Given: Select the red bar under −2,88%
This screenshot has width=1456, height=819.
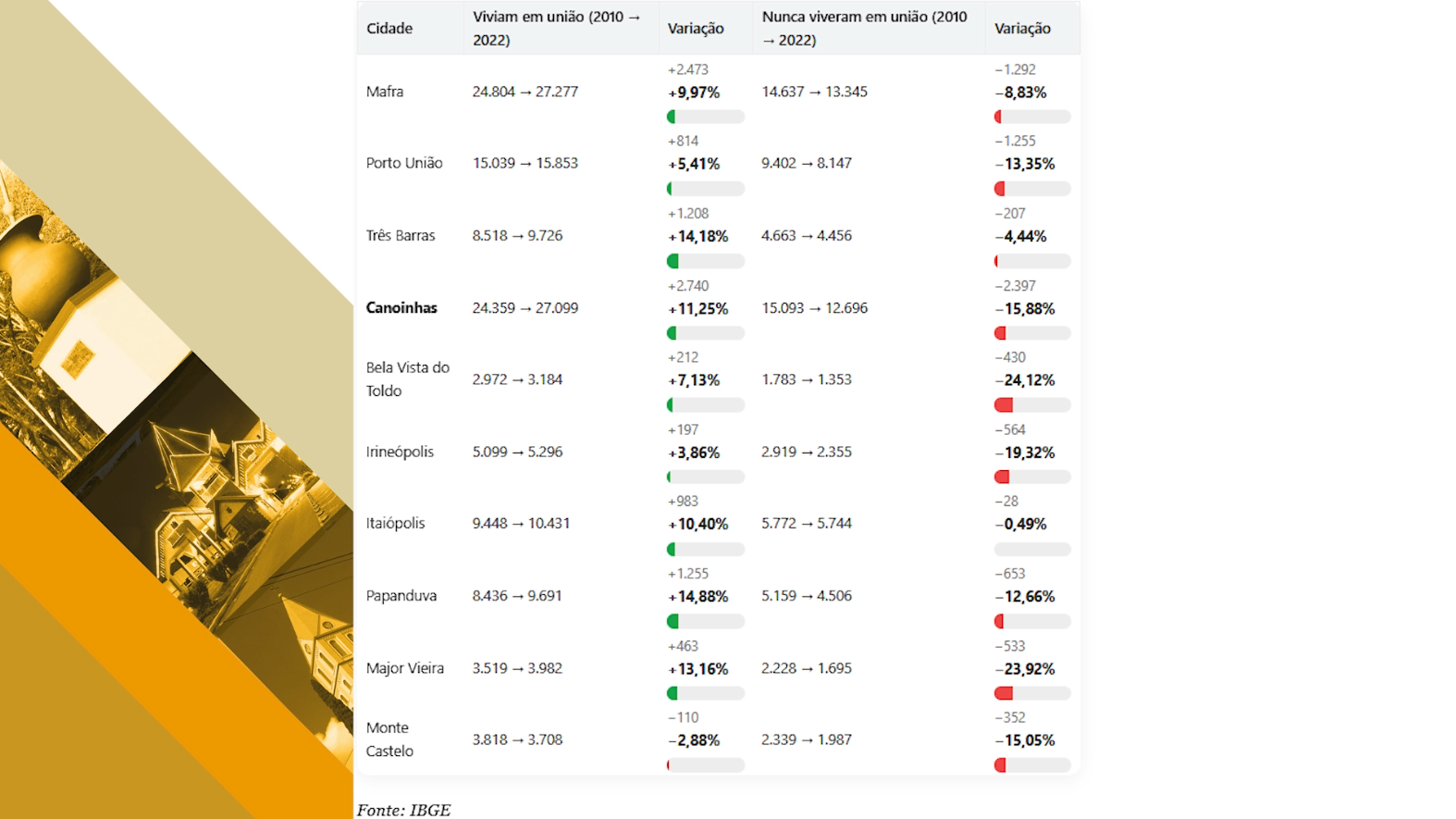Looking at the screenshot, I should coord(705,765).
